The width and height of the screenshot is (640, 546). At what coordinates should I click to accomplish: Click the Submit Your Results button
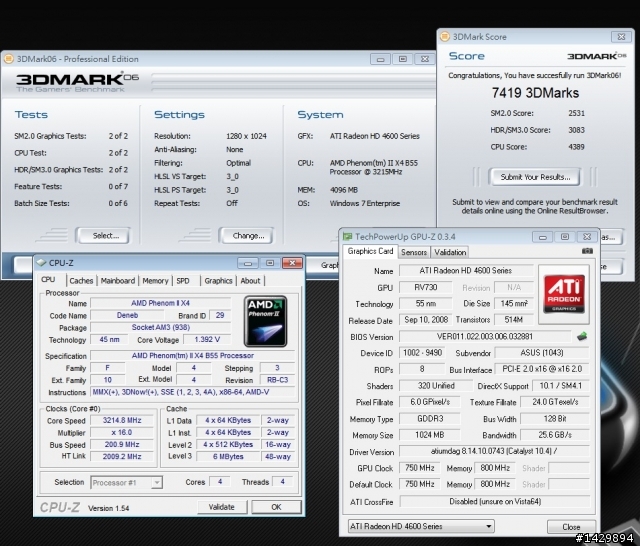pos(535,177)
